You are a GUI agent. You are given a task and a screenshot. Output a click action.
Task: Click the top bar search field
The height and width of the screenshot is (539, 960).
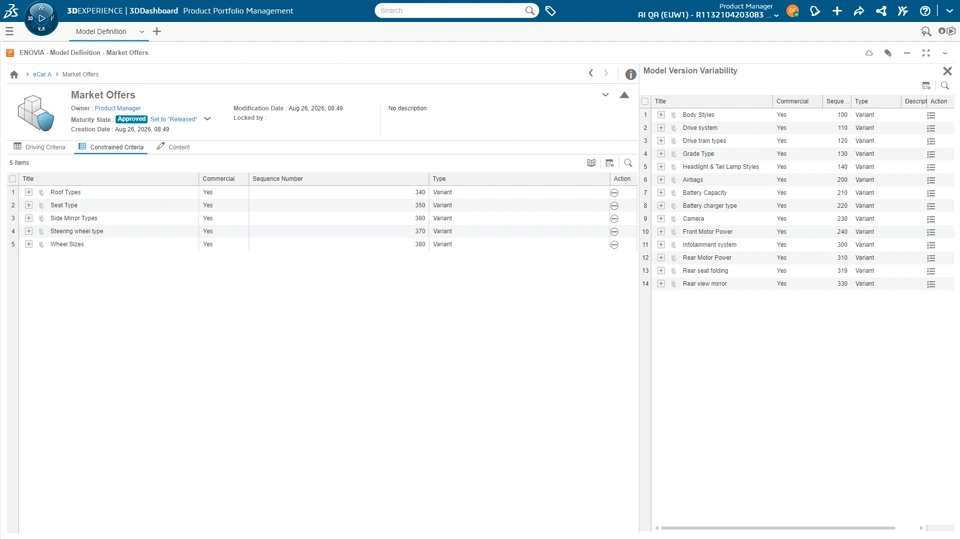coord(450,10)
